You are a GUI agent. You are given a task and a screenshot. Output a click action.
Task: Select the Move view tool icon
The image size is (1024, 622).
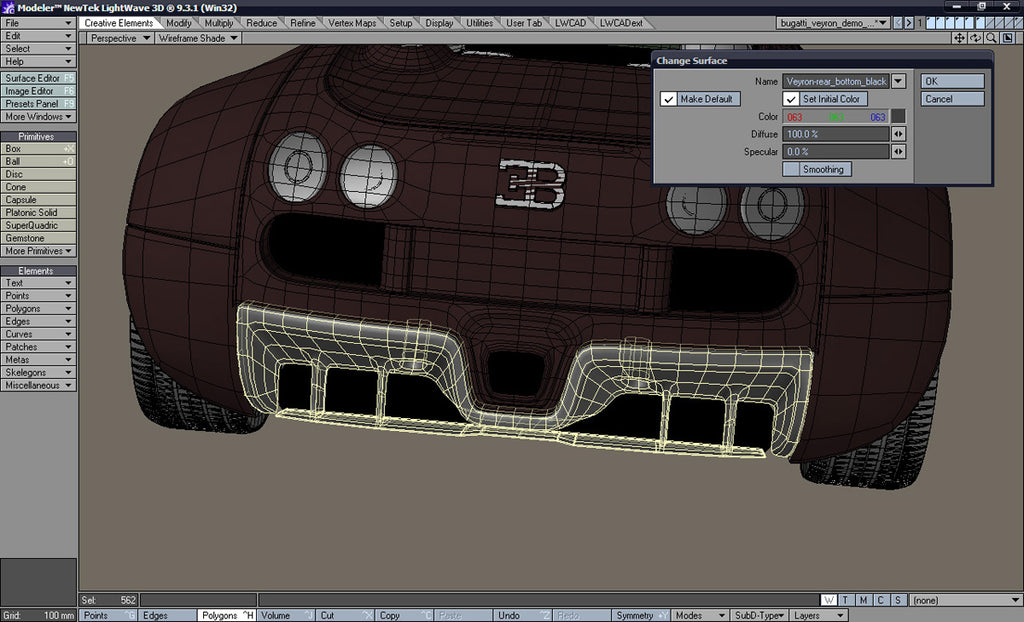pos(959,37)
